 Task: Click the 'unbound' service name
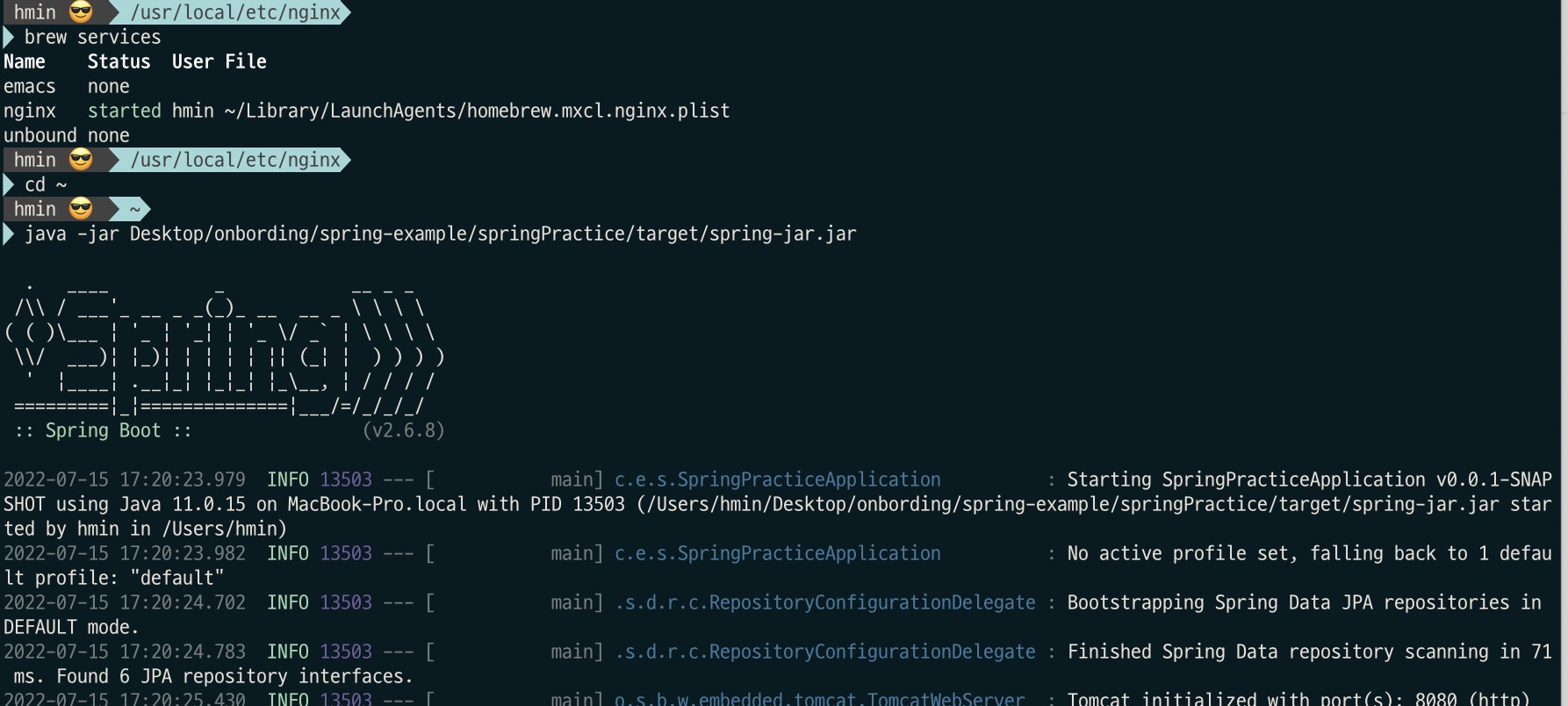point(40,135)
